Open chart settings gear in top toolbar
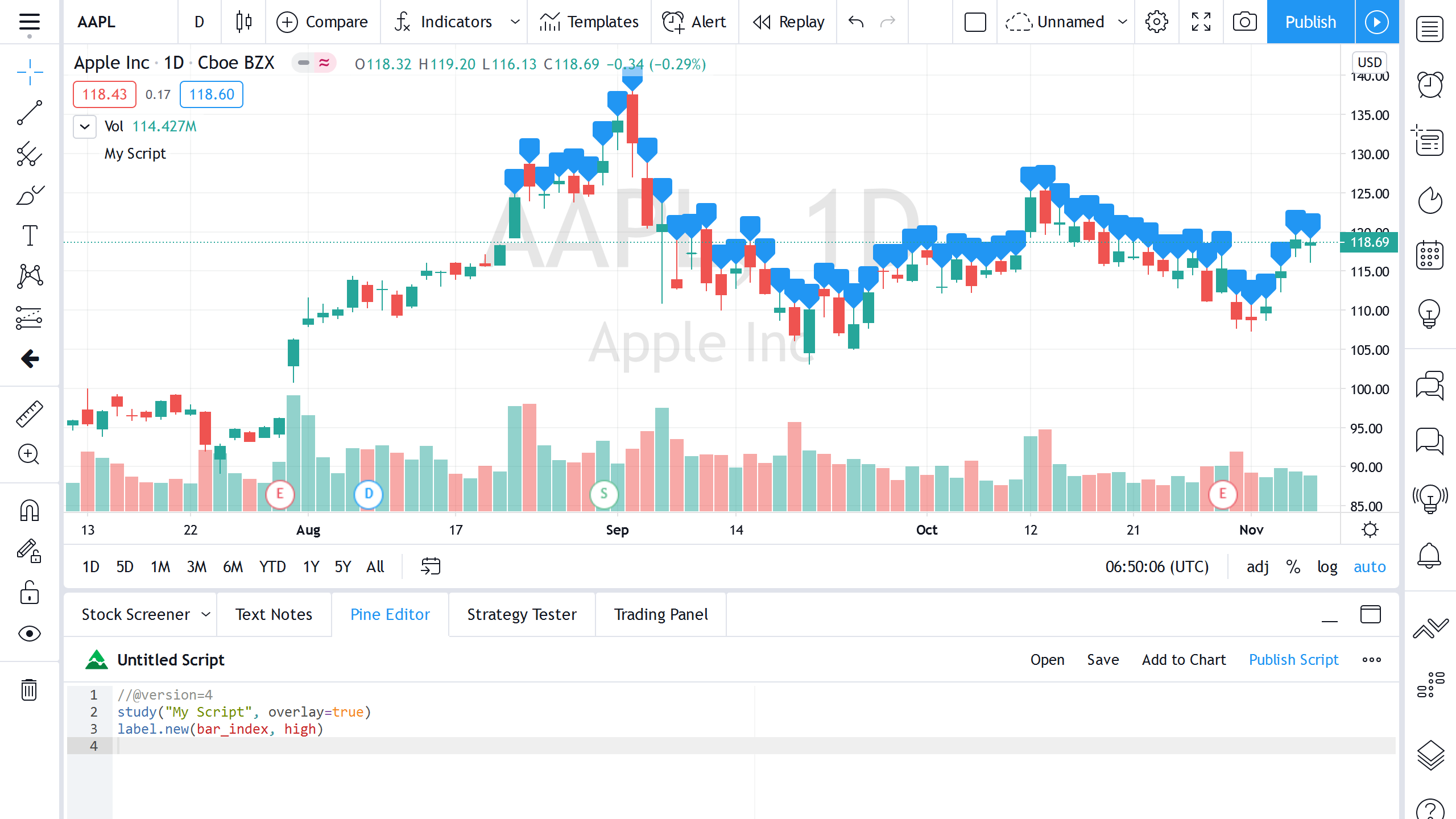Image resolution: width=1456 pixels, height=819 pixels. point(1157,22)
